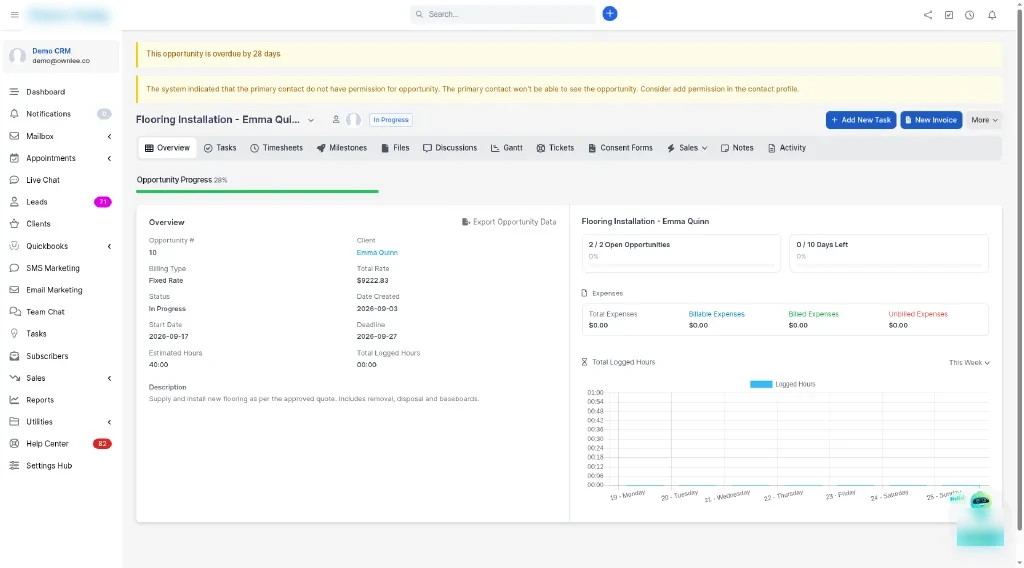Click the 0 / 10 Days Left card

888,253
